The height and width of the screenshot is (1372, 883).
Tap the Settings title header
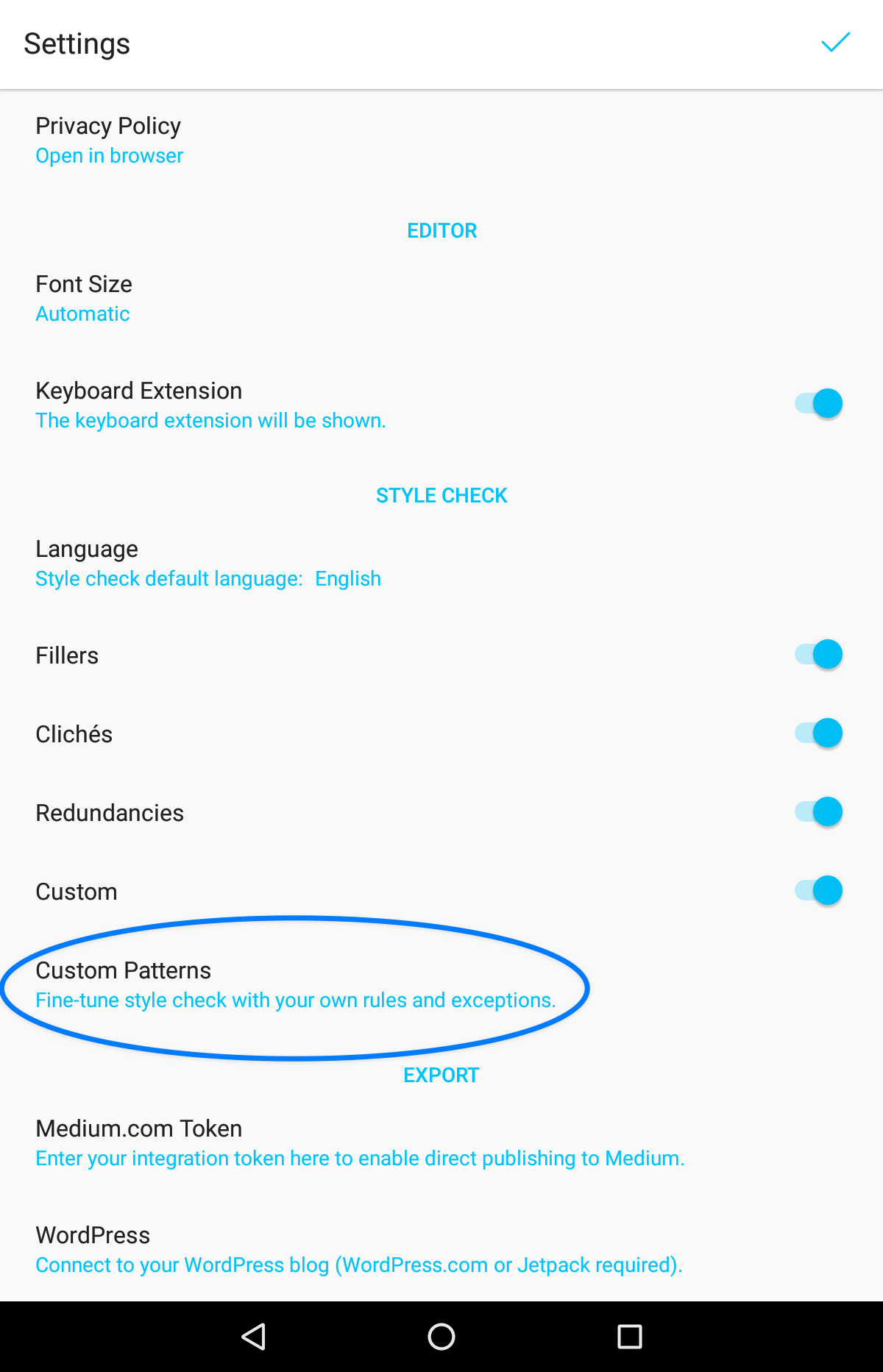tap(77, 44)
